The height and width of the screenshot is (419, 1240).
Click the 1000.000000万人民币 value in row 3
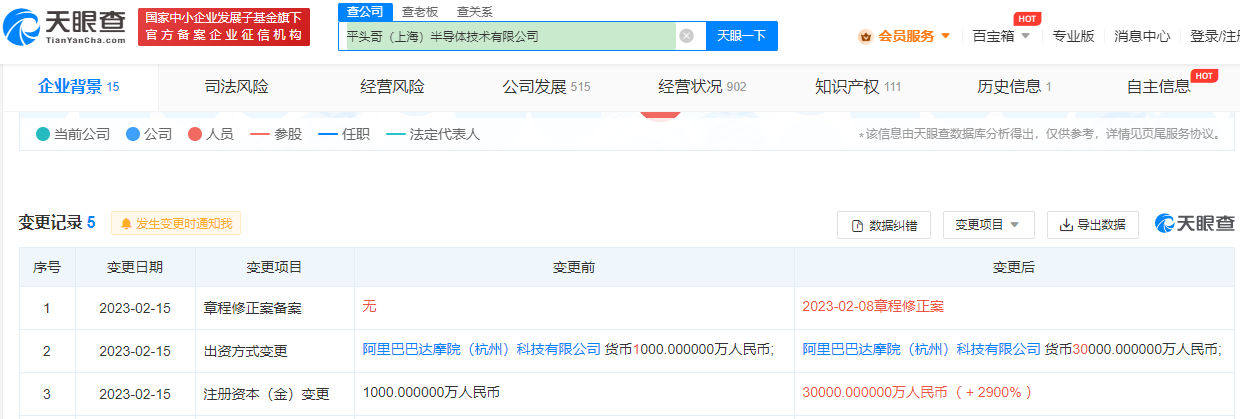(x=431, y=392)
